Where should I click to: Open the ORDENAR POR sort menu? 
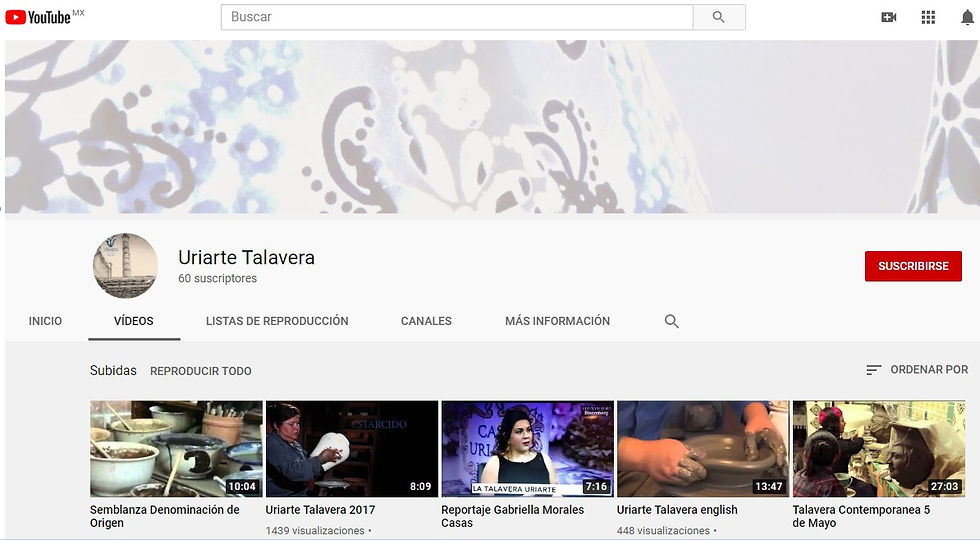pyautogui.click(x=917, y=370)
